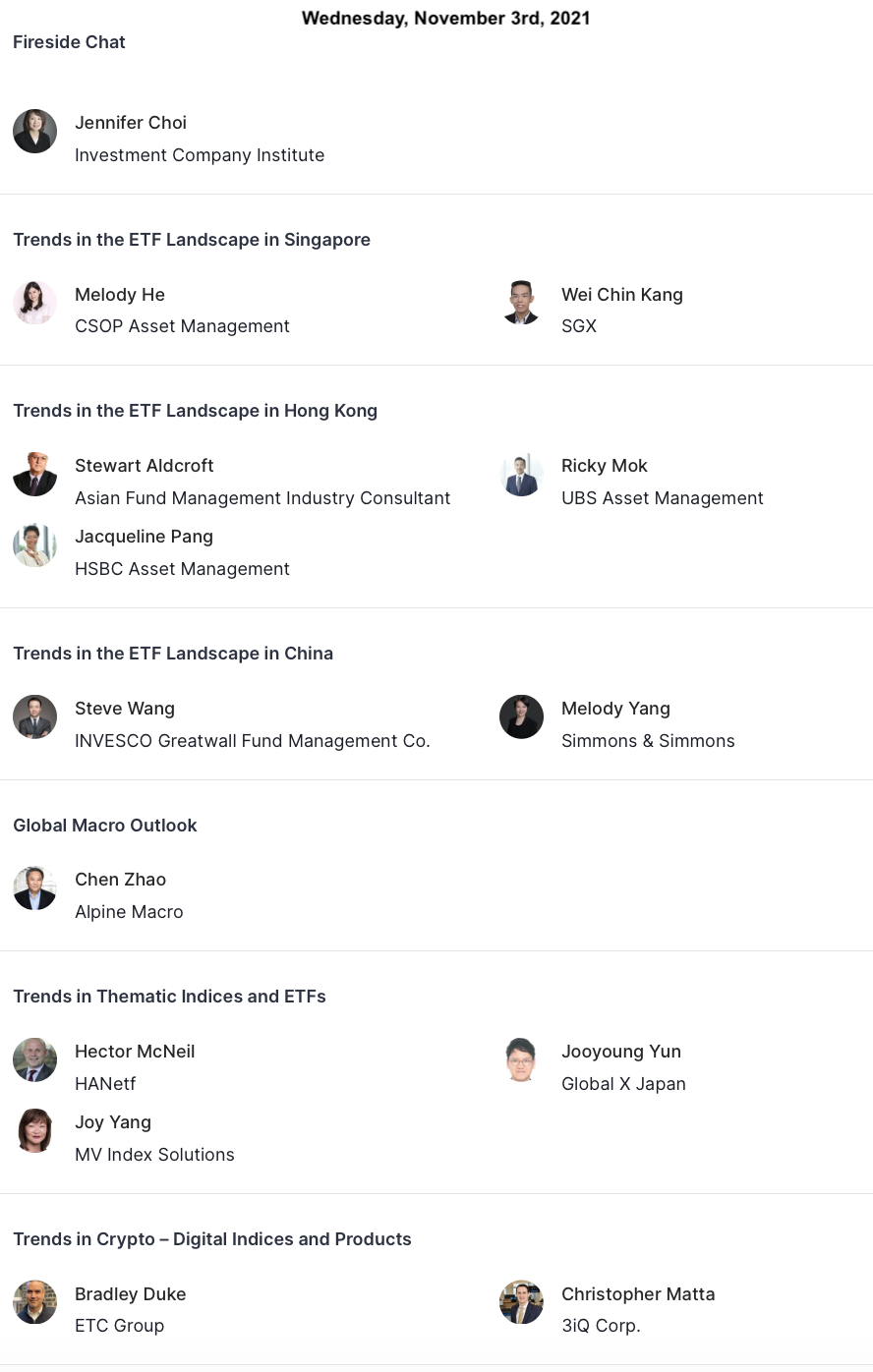Click Ricky Mok's avatar image
This screenshot has width=873, height=1372.
tap(521, 475)
